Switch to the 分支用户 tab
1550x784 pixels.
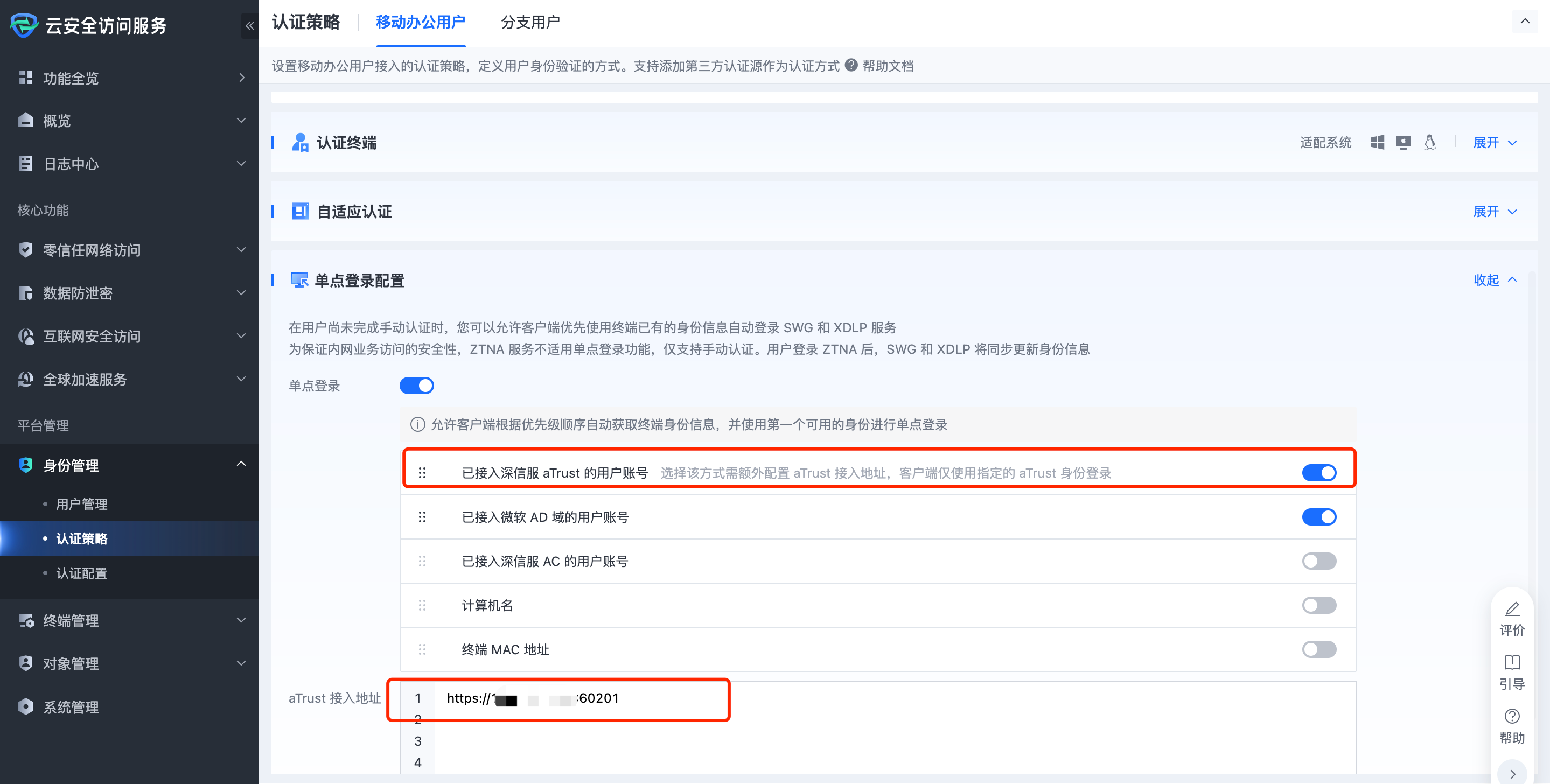coord(529,23)
